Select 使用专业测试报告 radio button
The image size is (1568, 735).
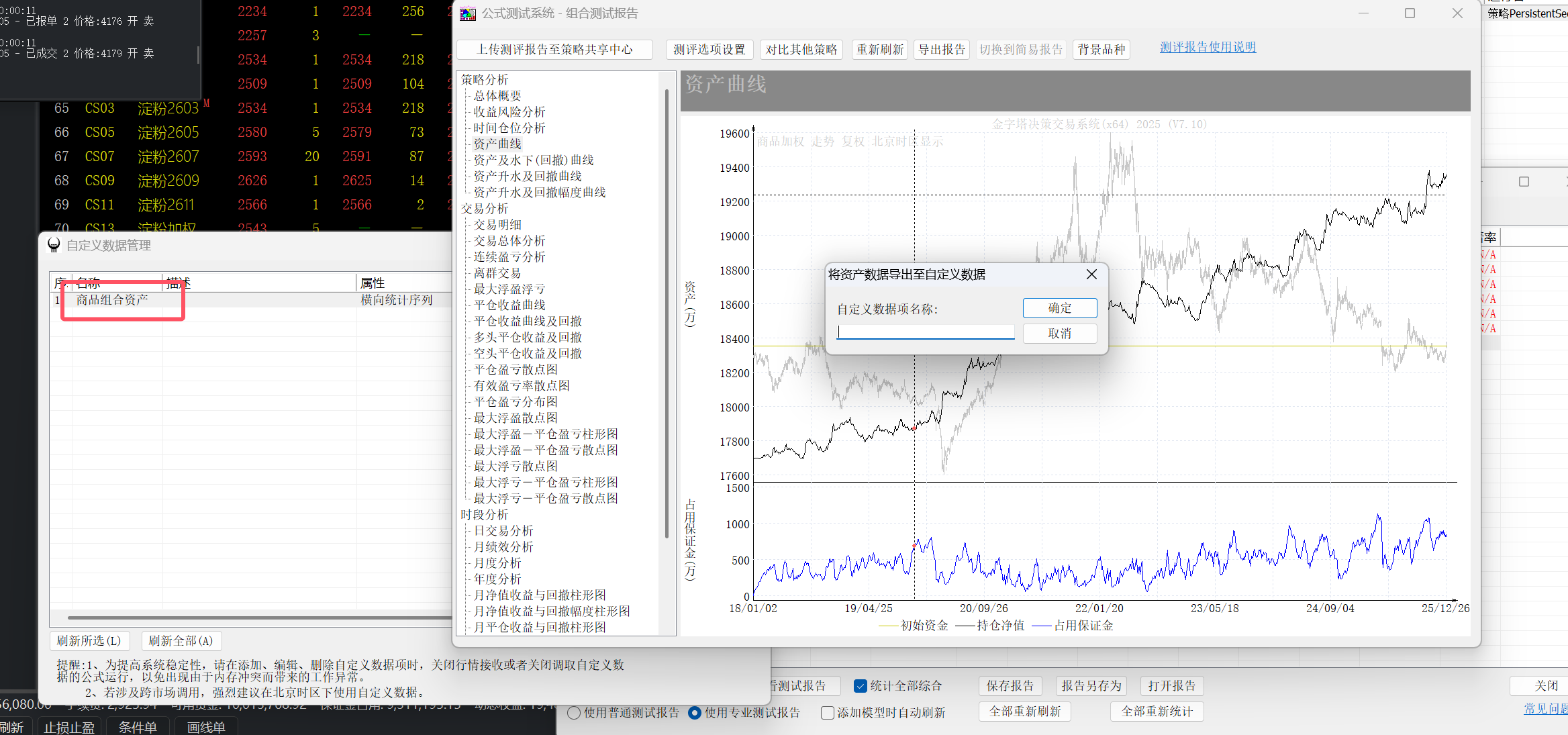(x=695, y=713)
